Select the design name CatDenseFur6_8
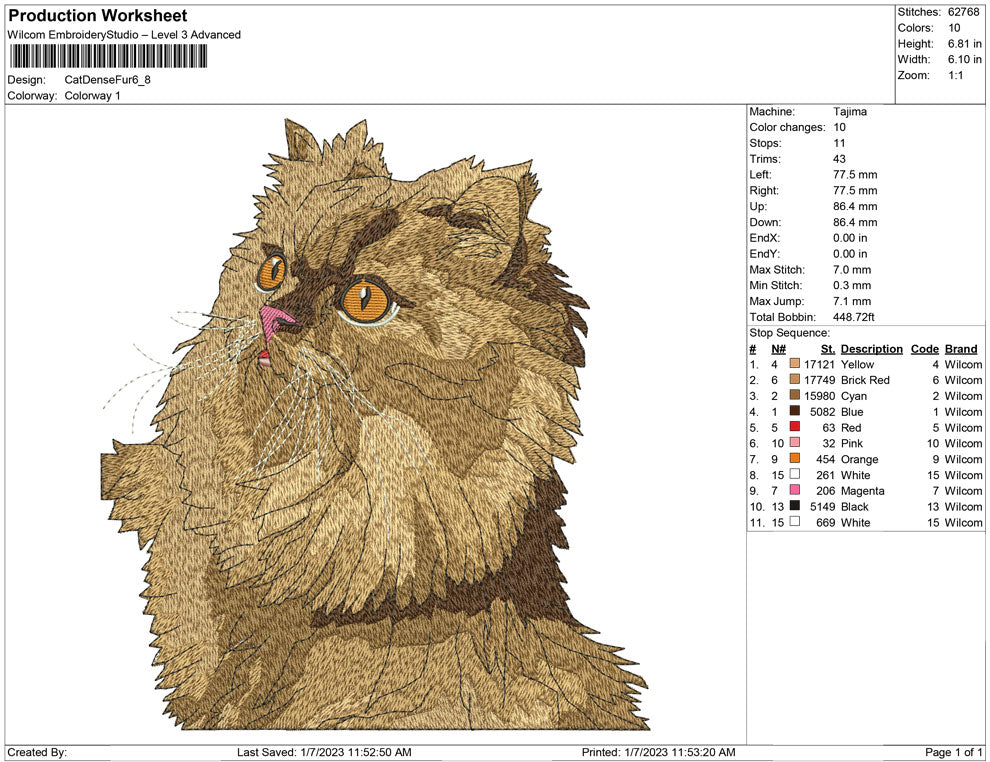 110,80
